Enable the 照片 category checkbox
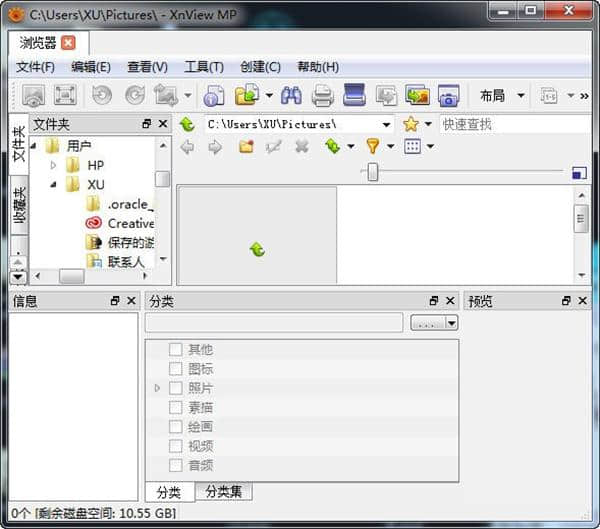Viewport: 600px width, 529px height. coord(175,388)
